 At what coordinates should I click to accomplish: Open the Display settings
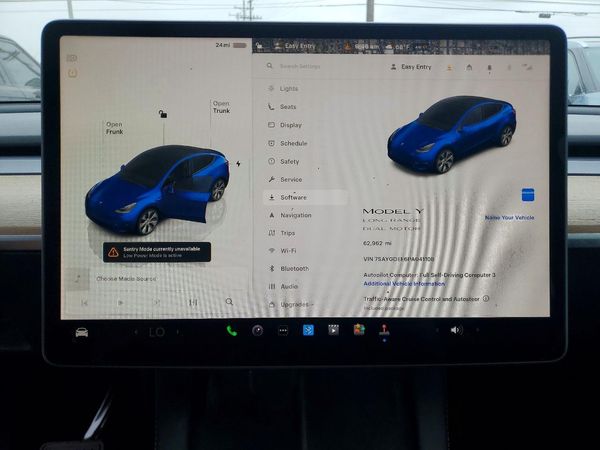[x=285, y=125]
